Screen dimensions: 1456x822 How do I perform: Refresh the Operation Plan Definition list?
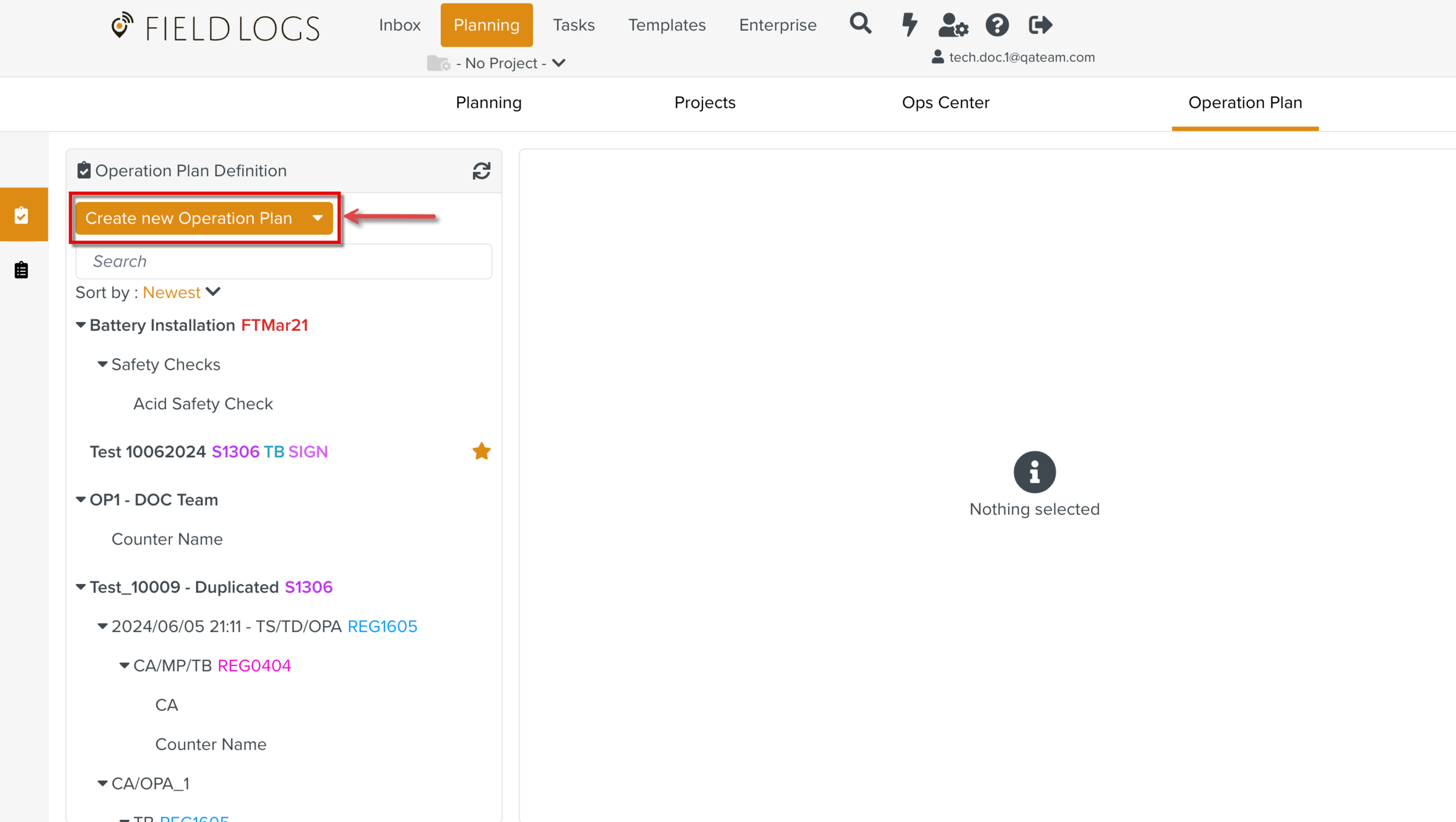[481, 171]
